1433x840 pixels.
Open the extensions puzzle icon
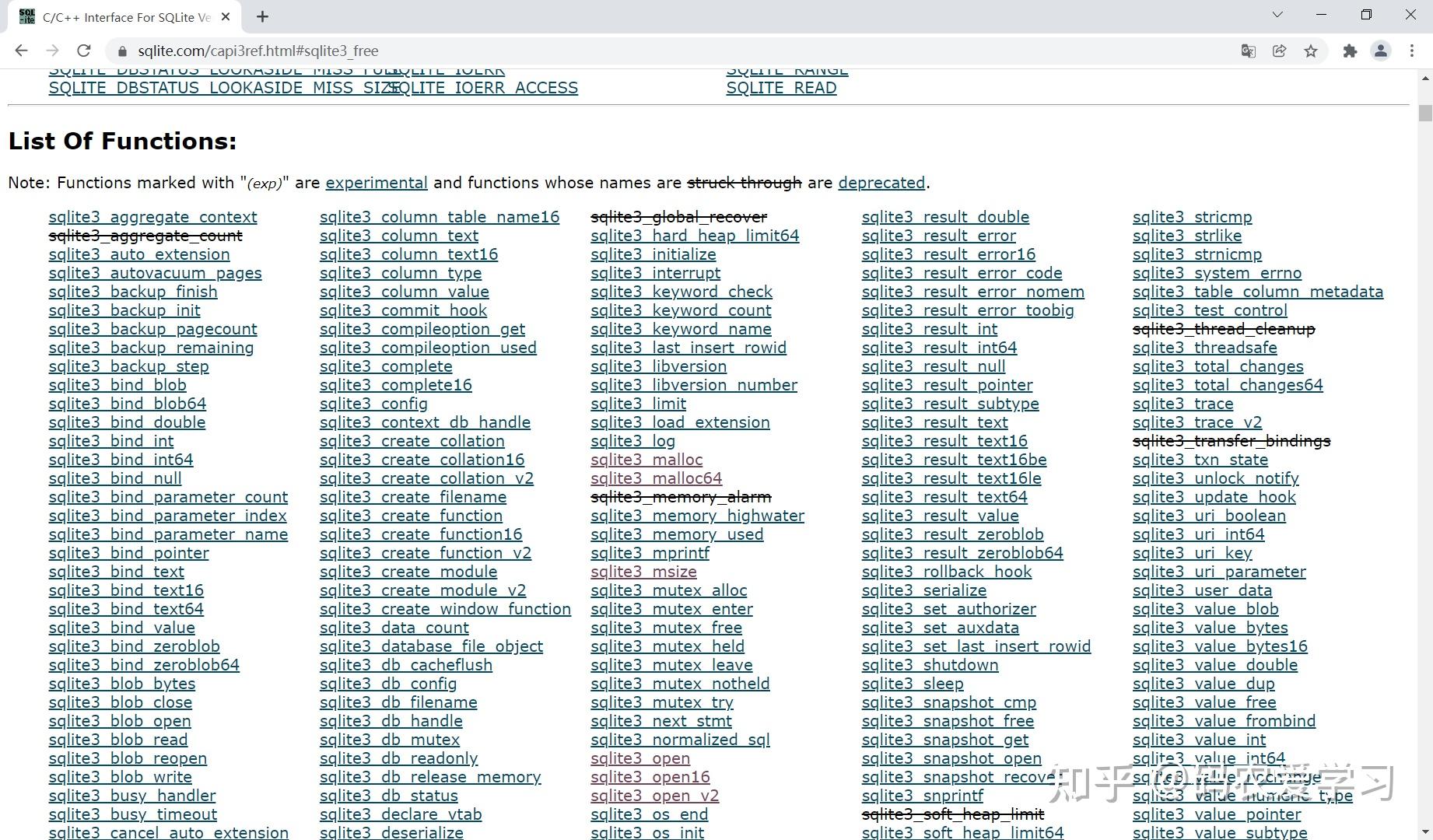tap(1350, 51)
